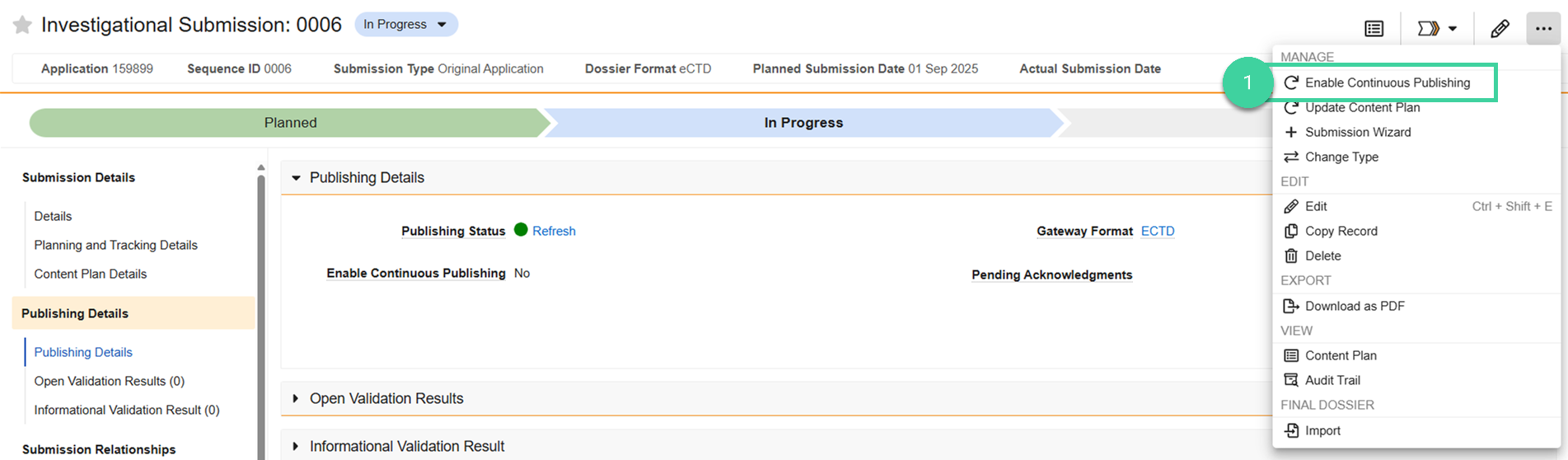1568x460 pixels.
Task: Choose Update Content Plan from menu
Action: pos(1362,107)
